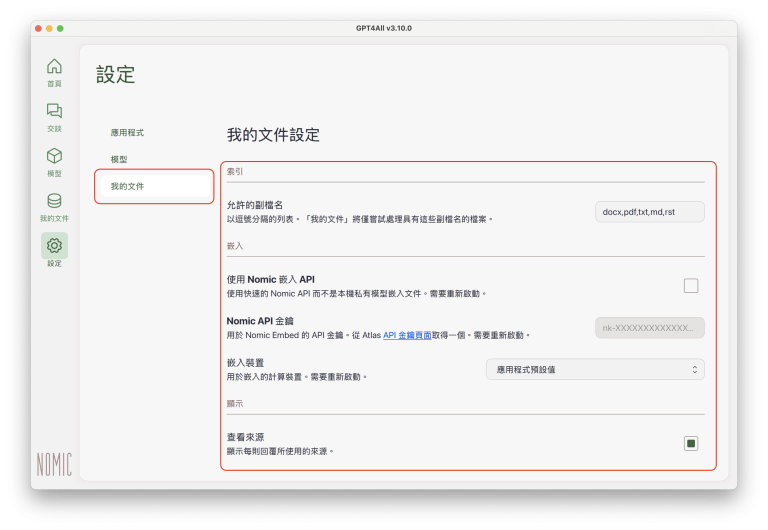Switch to the 應用程式 settings tab
Screen dimensions: 768x530
(x=128, y=133)
